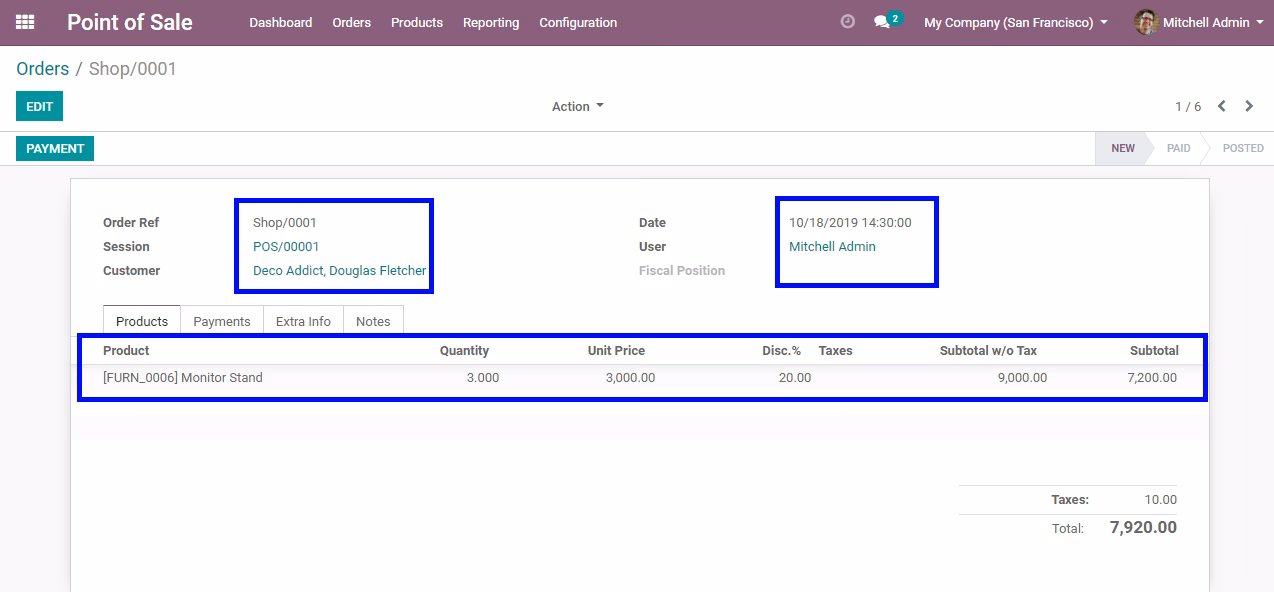Open the apps grid menu icon
The width and height of the screenshot is (1274, 592).
coord(25,22)
